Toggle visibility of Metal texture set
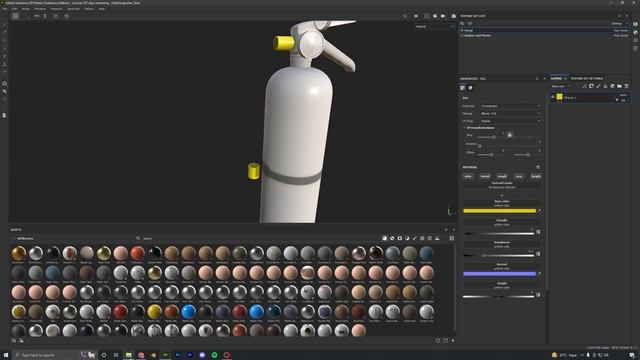640x360 pixels. tap(462, 31)
